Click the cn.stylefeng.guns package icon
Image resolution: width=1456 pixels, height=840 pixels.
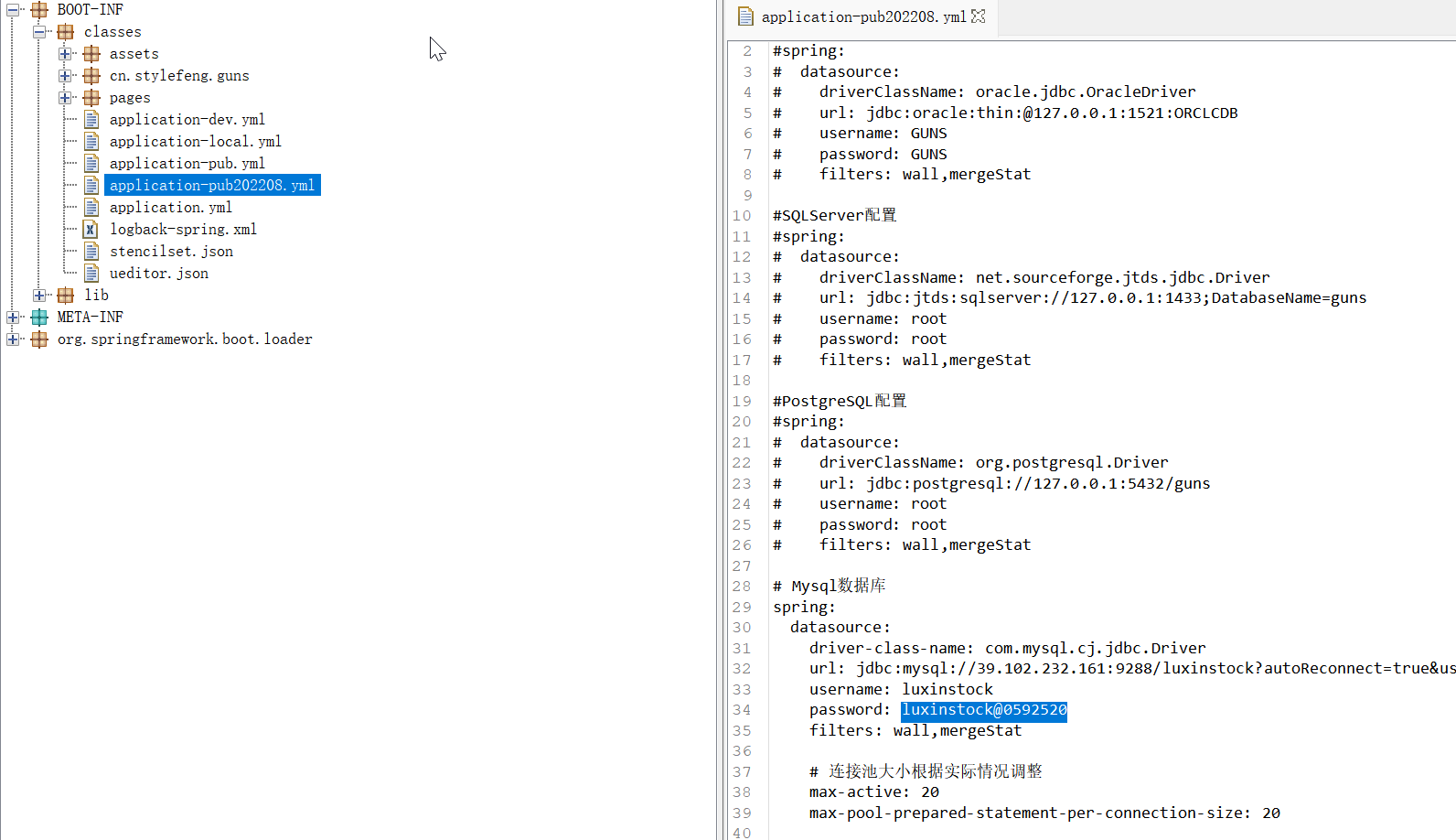(x=91, y=76)
